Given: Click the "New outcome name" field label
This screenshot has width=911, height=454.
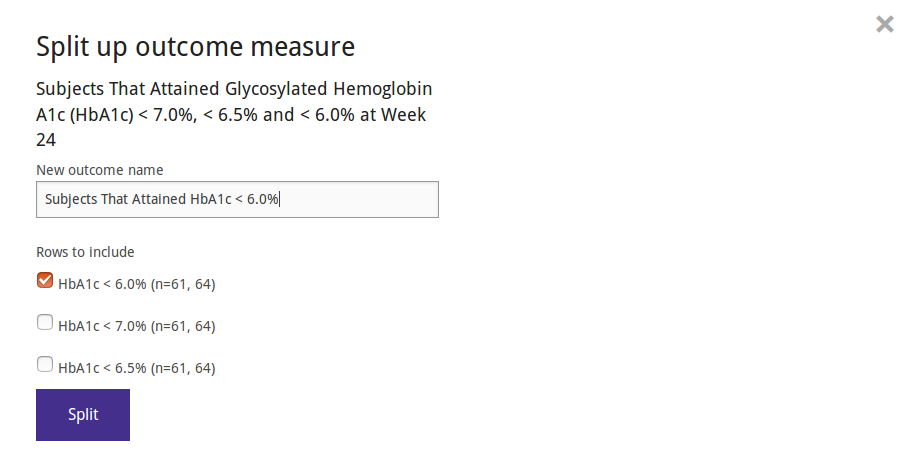Looking at the screenshot, I should (x=100, y=170).
